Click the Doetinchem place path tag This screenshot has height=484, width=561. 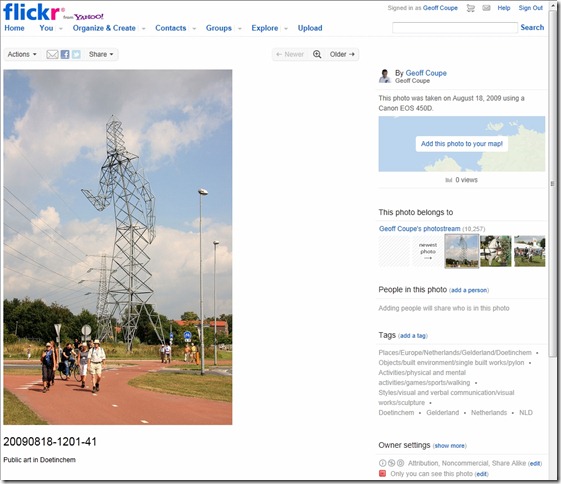(x=455, y=353)
